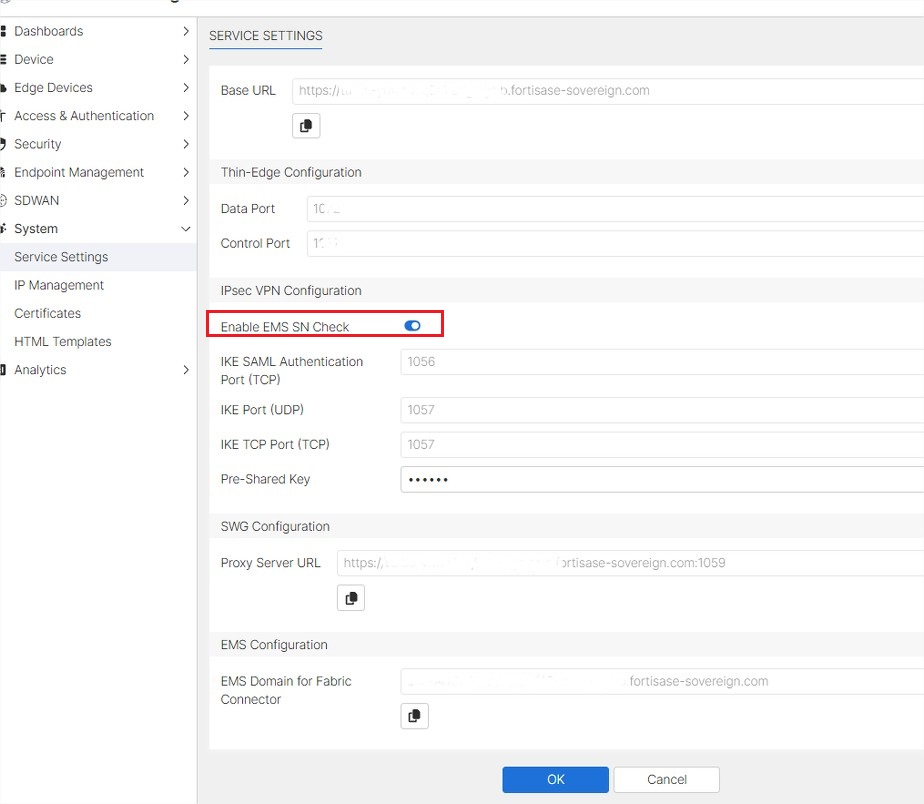
Task: Expand the Edge Devices chevron
Action: pyautogui.click(x=186, y=88)
